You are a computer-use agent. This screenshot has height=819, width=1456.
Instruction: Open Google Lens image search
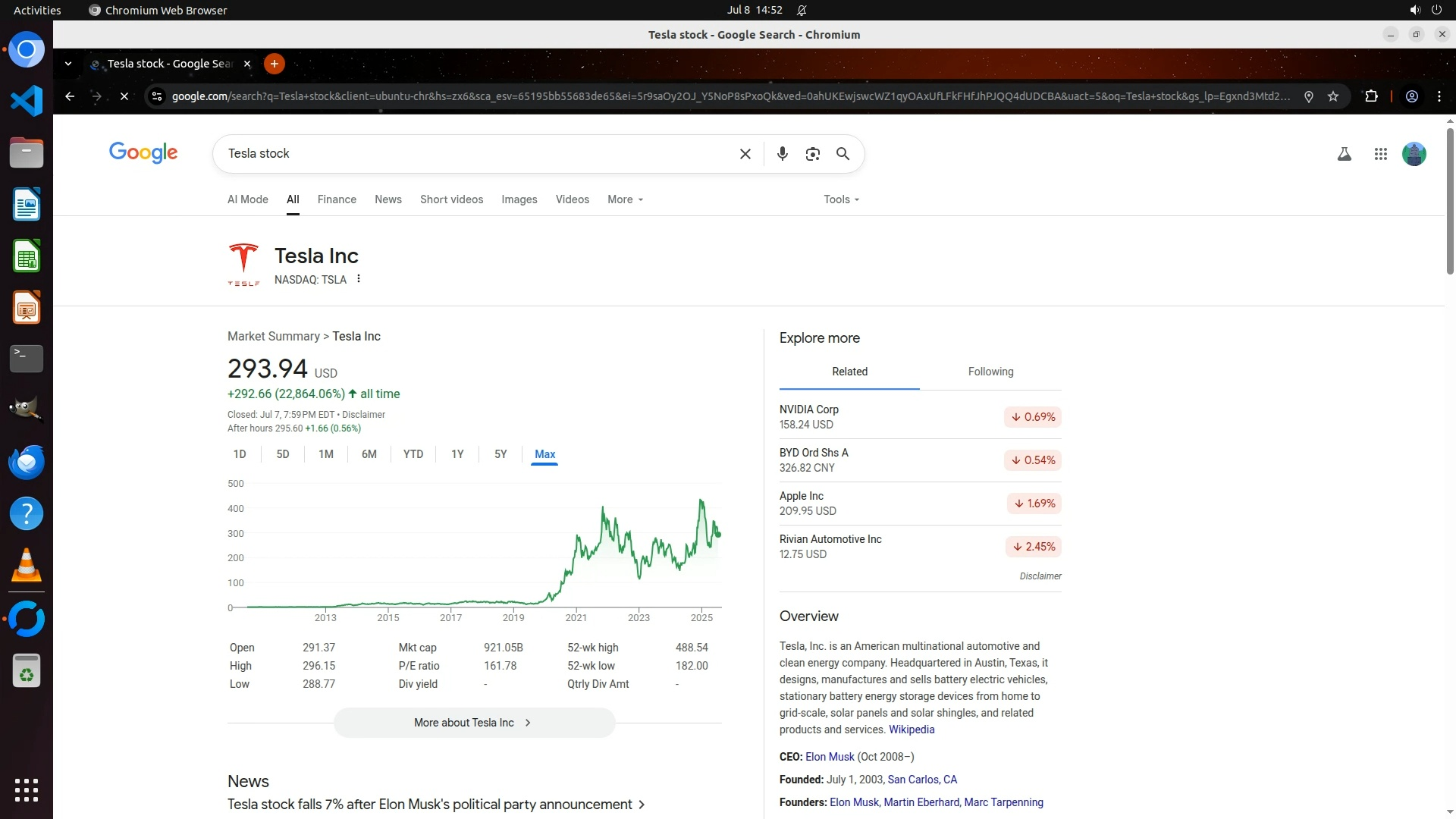[812, 154]
